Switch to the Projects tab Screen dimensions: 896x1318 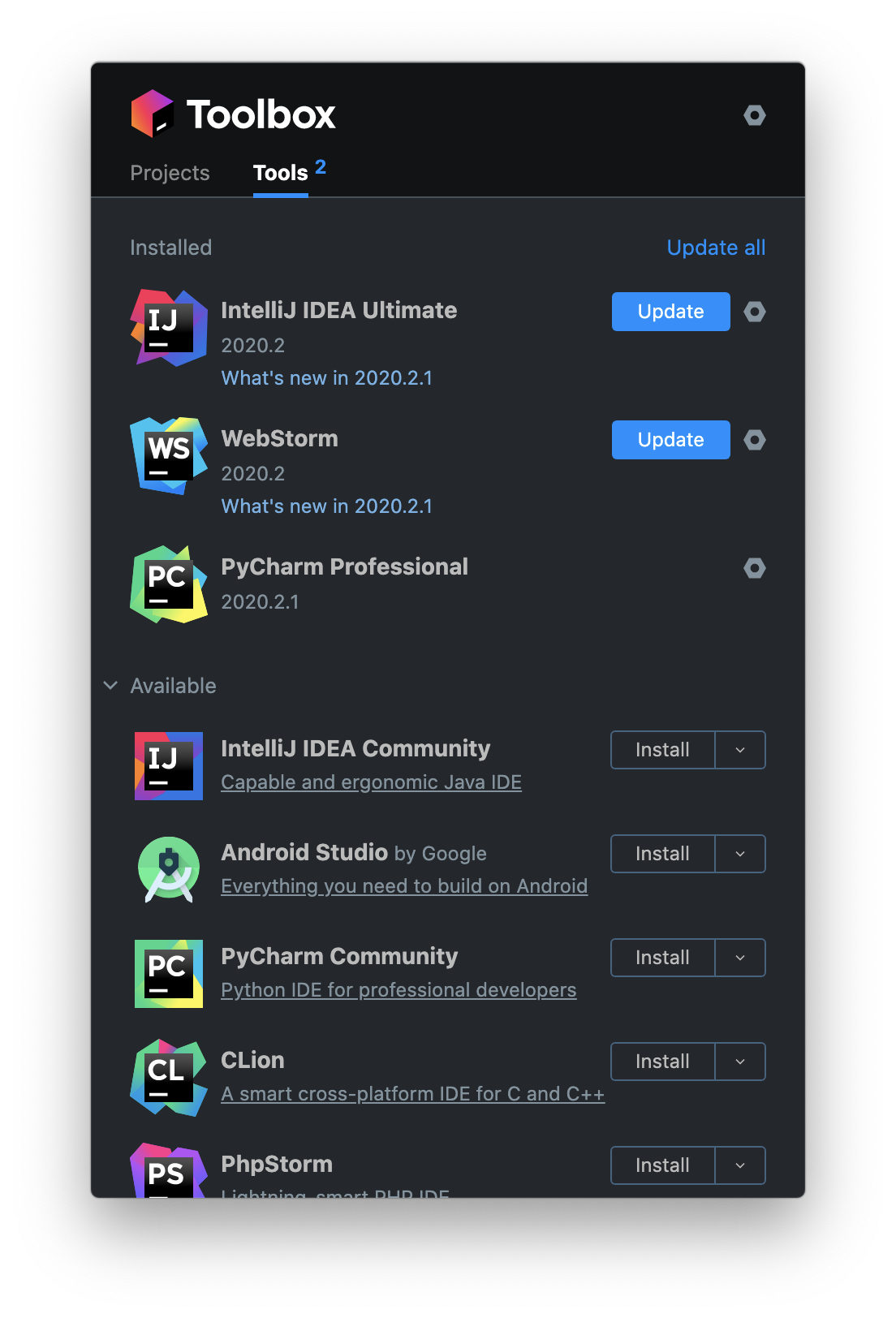[x=170, y=173]
